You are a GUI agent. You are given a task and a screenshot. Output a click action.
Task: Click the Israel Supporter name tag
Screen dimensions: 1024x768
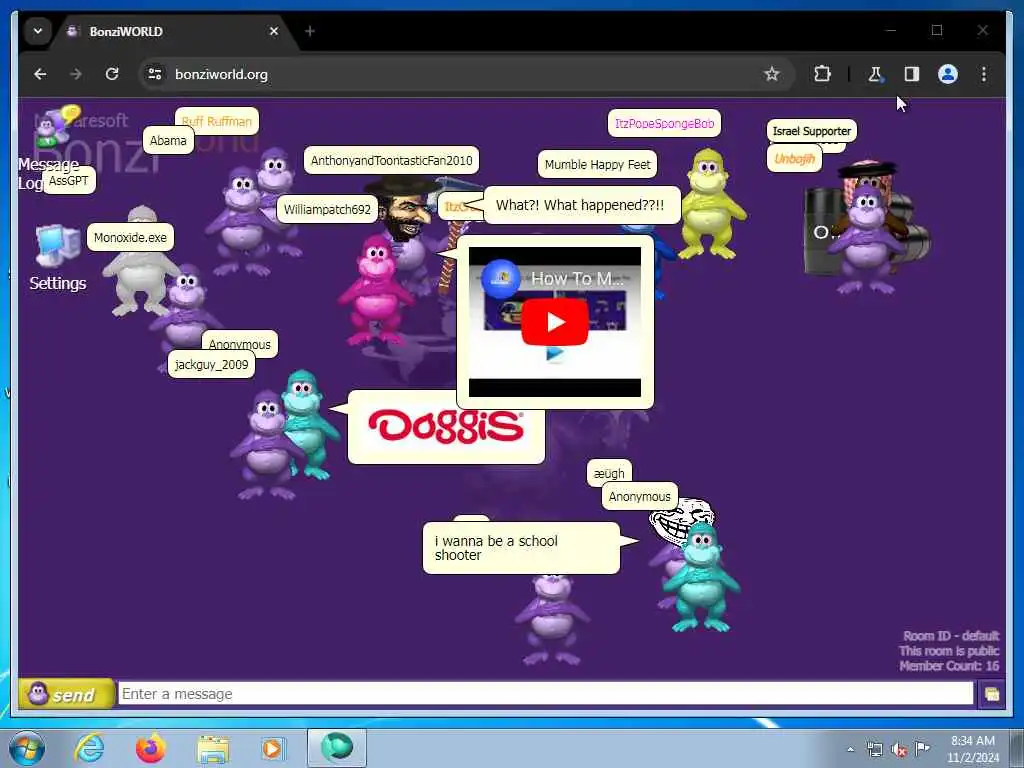pyautogui.click(x=812, y=131)
